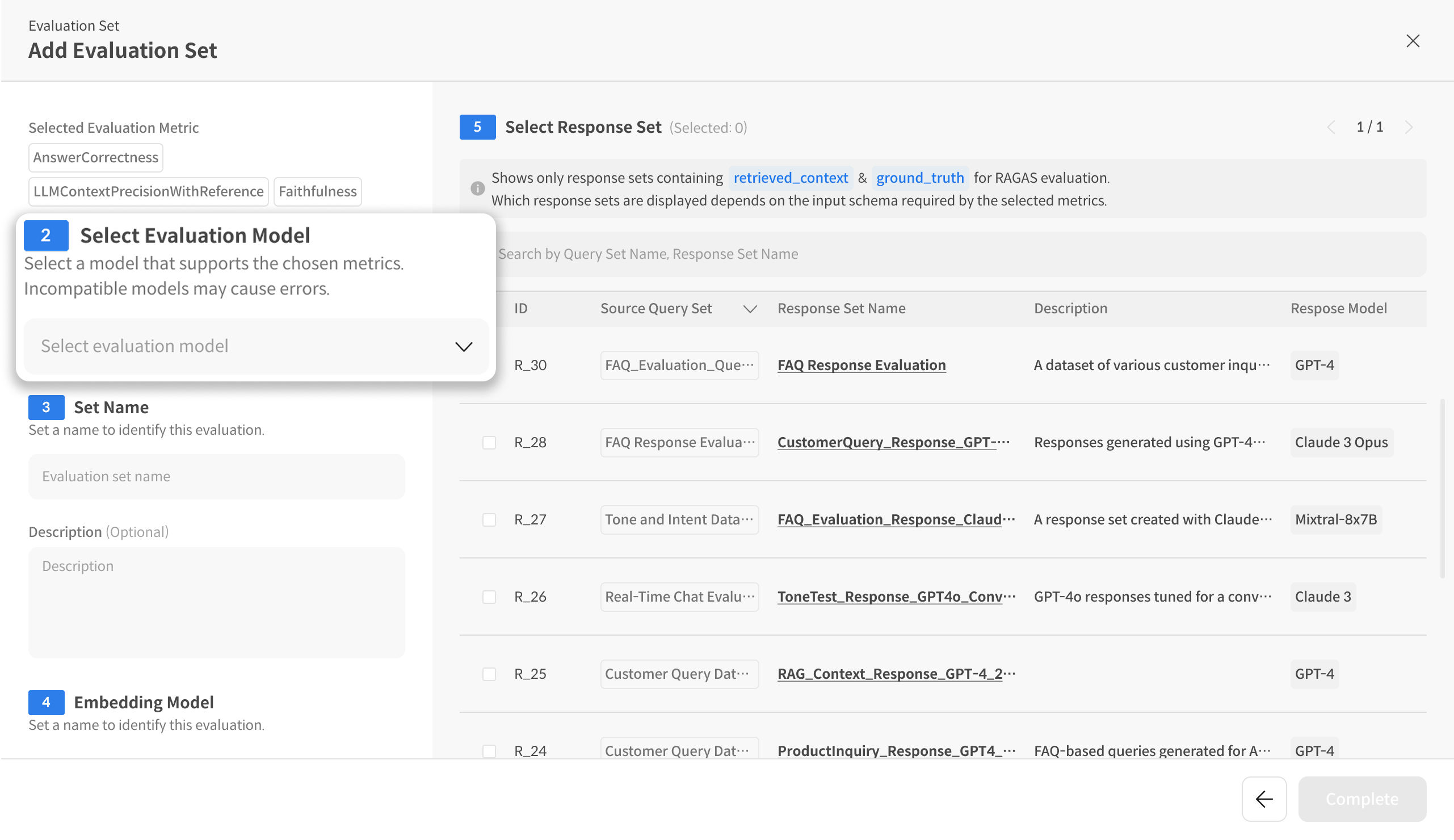The height and width of the screenshot is (840, 1454).
Task: Check the R_27 response set checkbox
Action: coord(489,520)
